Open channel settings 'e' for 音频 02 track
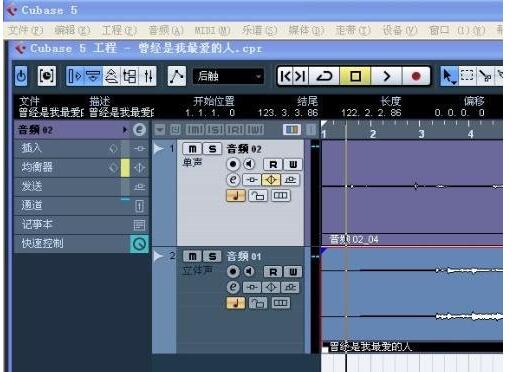 [233, 180]
